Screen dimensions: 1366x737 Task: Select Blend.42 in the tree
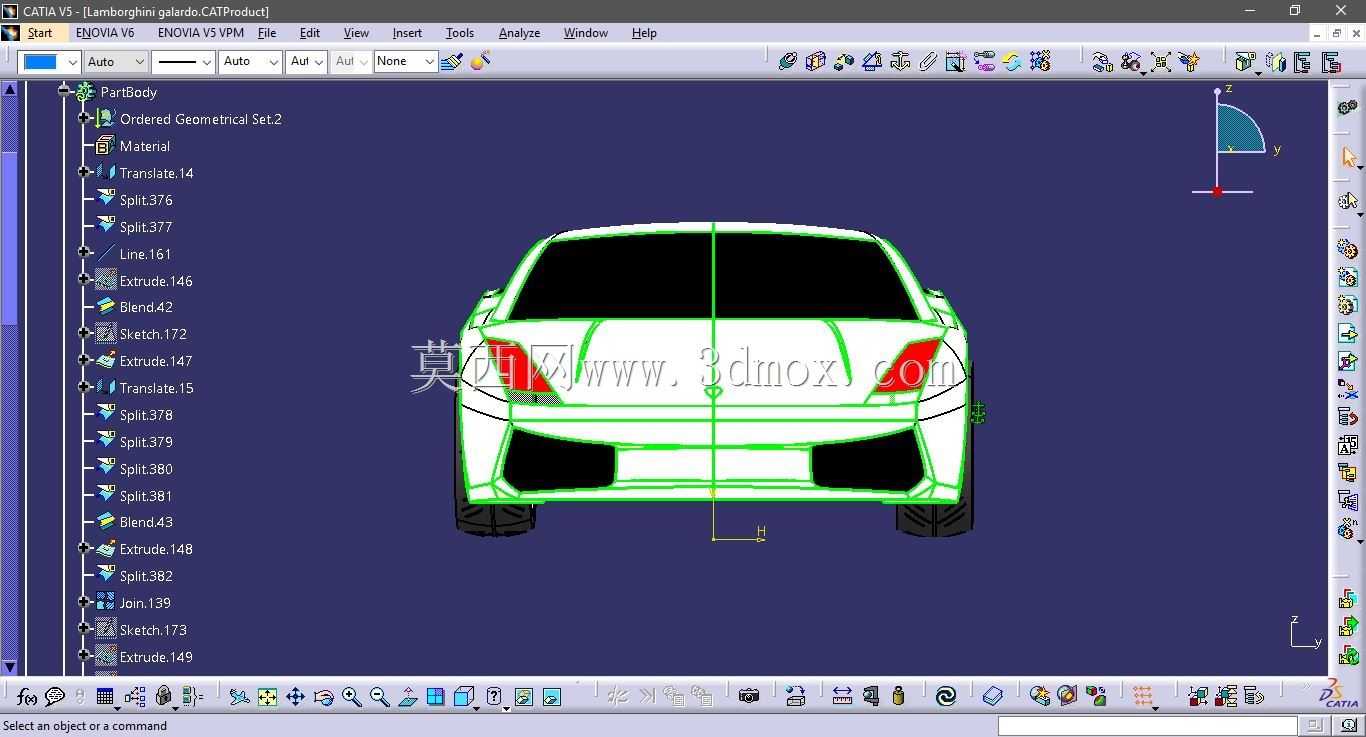pos(146,307)
